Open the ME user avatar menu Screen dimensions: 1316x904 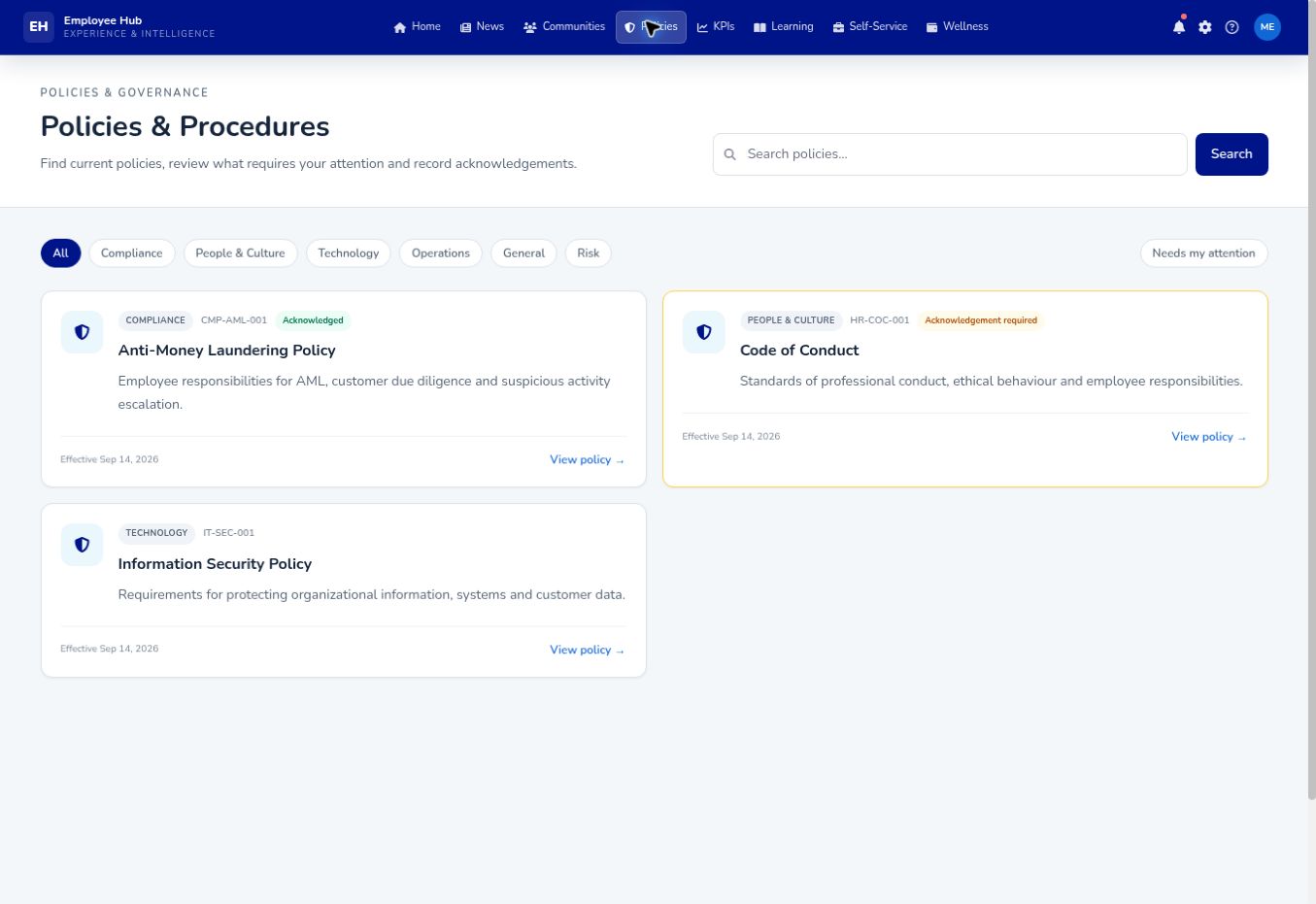coord(1267,27)
